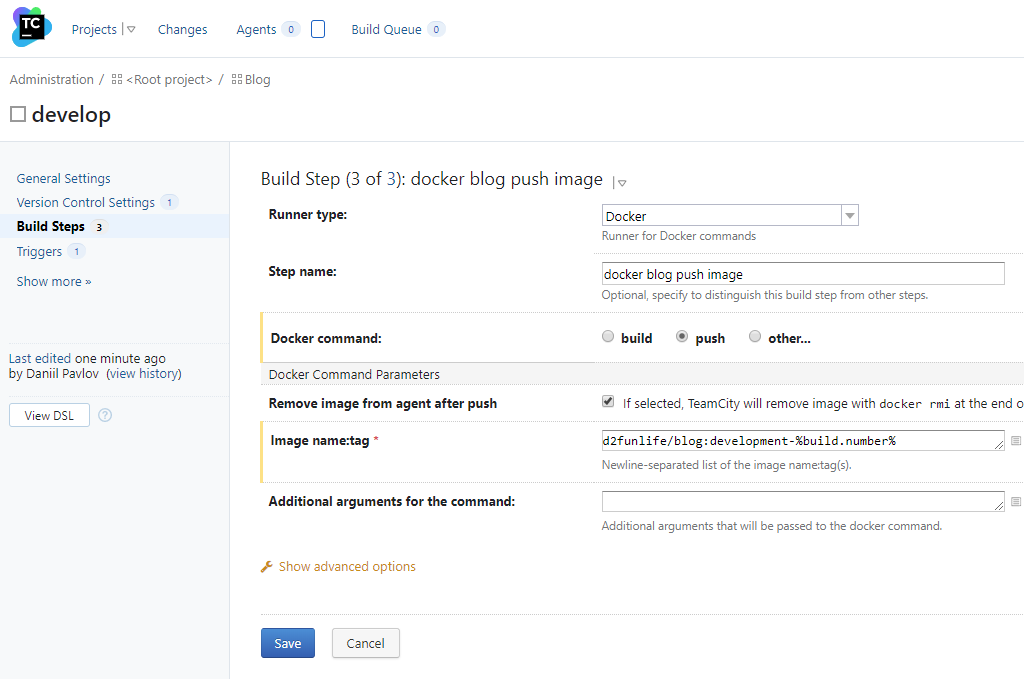Click the wrench icon near Show advanced options
This screenshot has height=679, width=1024.
(266, 566)
